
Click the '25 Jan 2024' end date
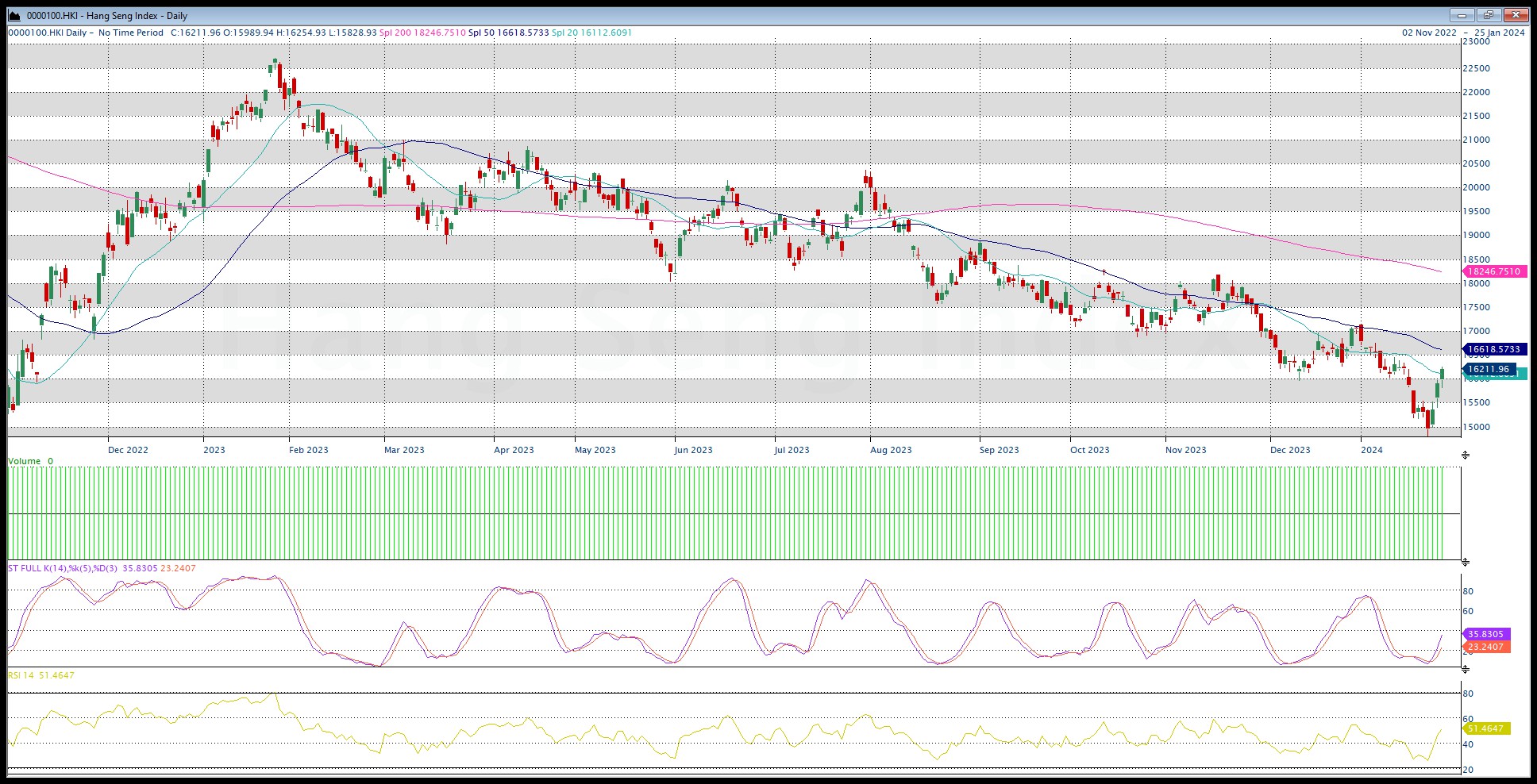[1500, 33]
